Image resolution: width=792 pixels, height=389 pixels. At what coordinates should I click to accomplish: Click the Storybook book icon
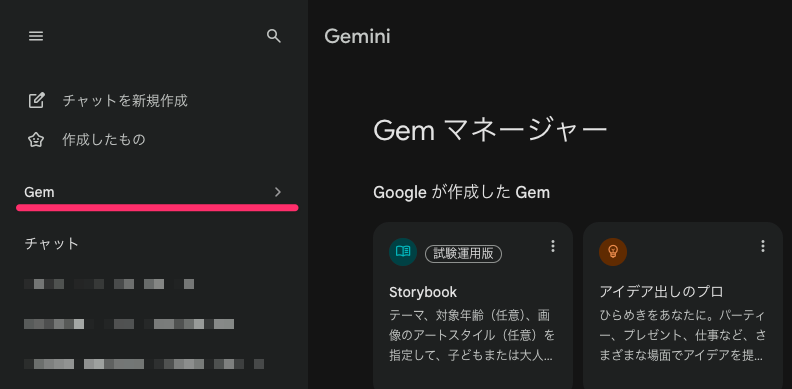pos(403,252)
